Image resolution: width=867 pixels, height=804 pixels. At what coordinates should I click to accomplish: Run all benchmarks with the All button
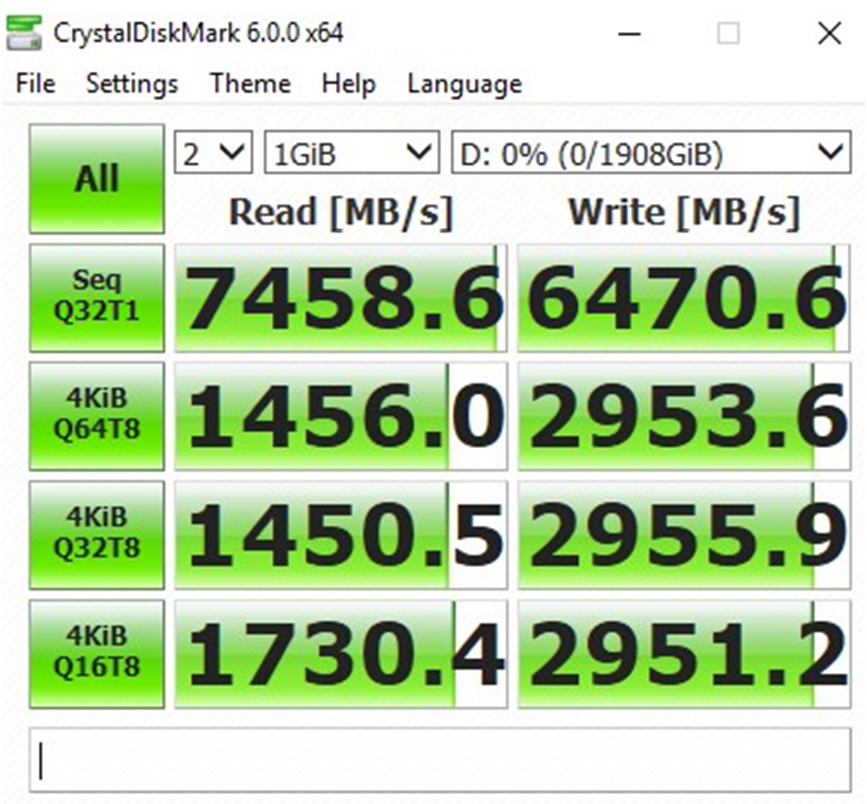96,179
